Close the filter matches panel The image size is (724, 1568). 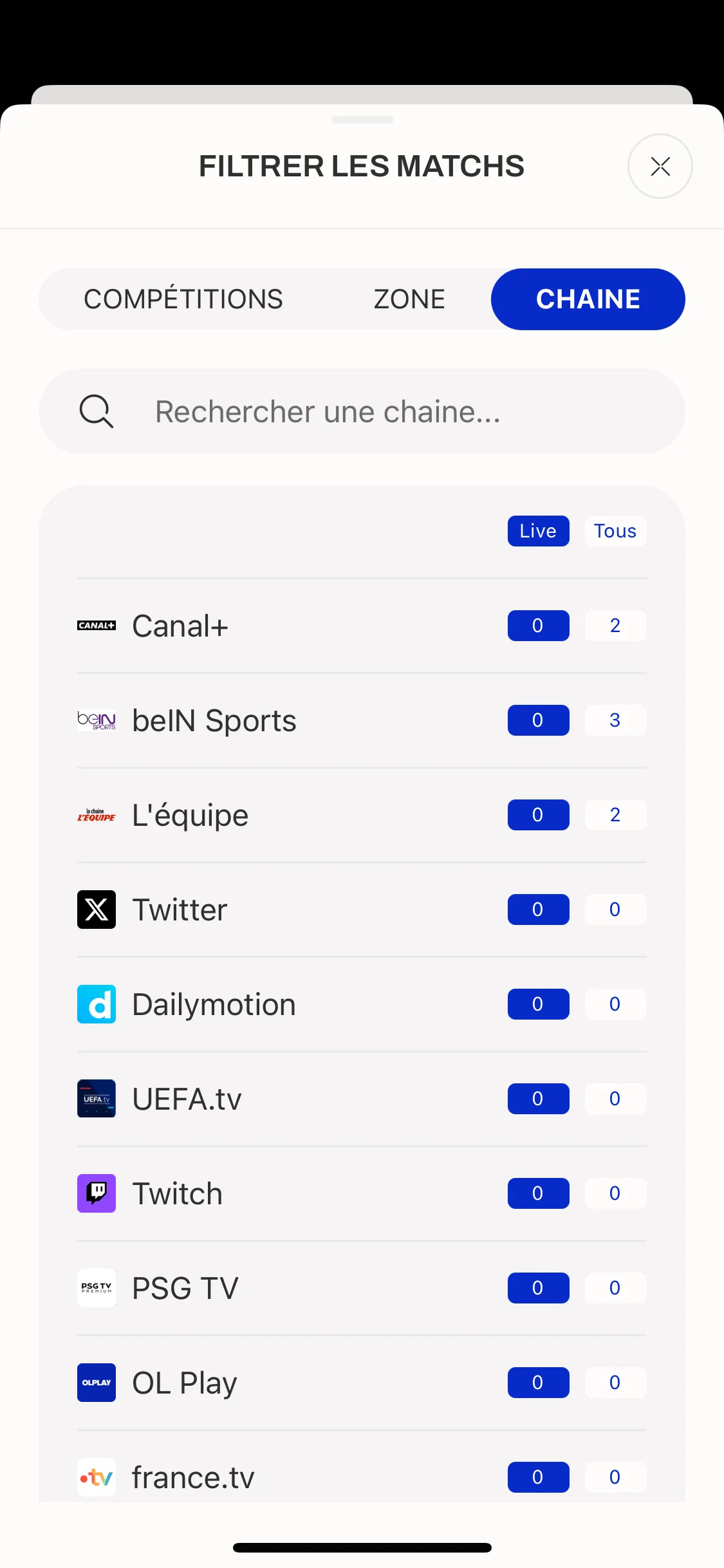coord(660,166)
